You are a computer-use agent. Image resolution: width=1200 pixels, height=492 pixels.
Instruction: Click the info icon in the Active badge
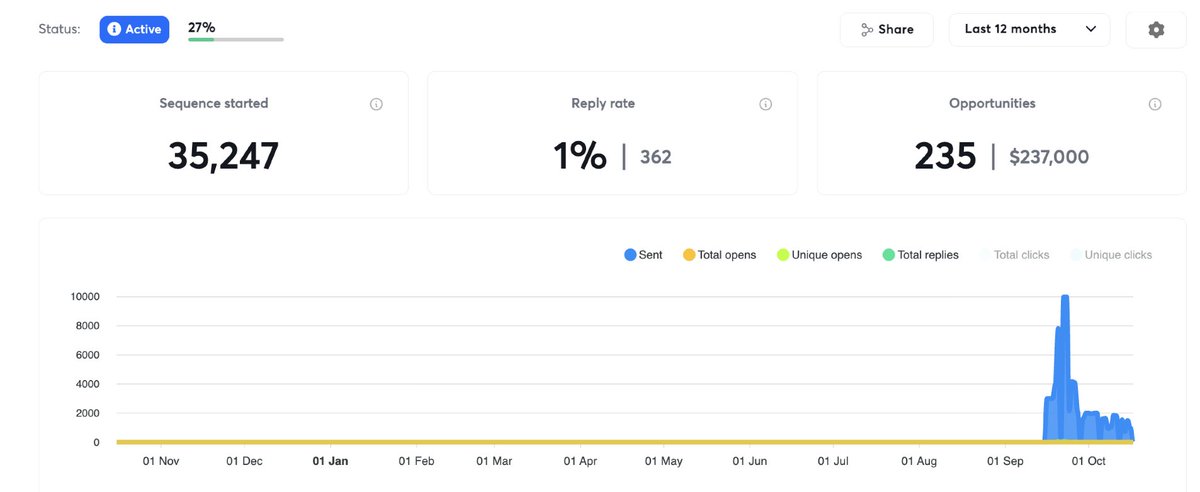pyautogui.click(x=114, y=29)
